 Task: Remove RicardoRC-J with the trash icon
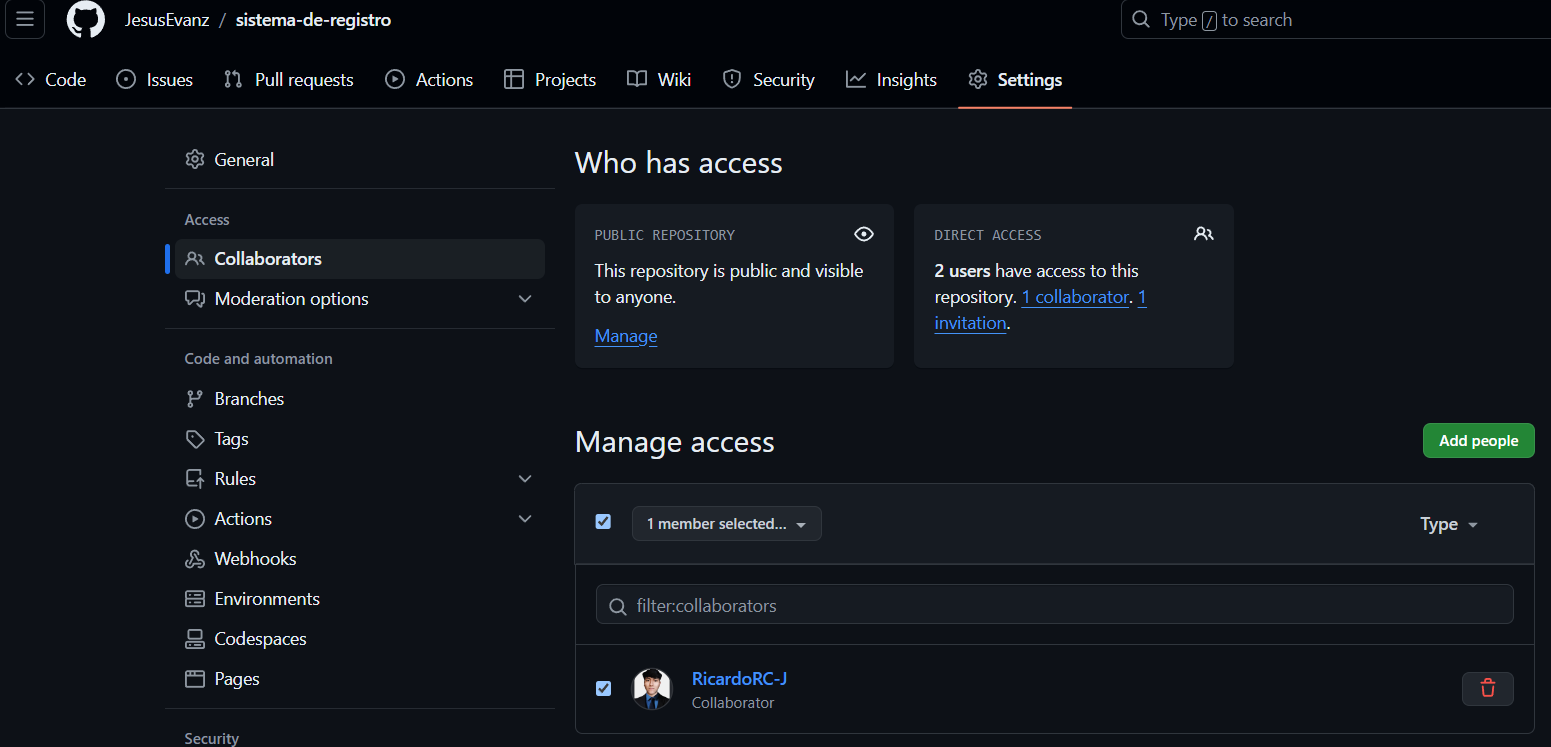click(x=1488, y=688)
